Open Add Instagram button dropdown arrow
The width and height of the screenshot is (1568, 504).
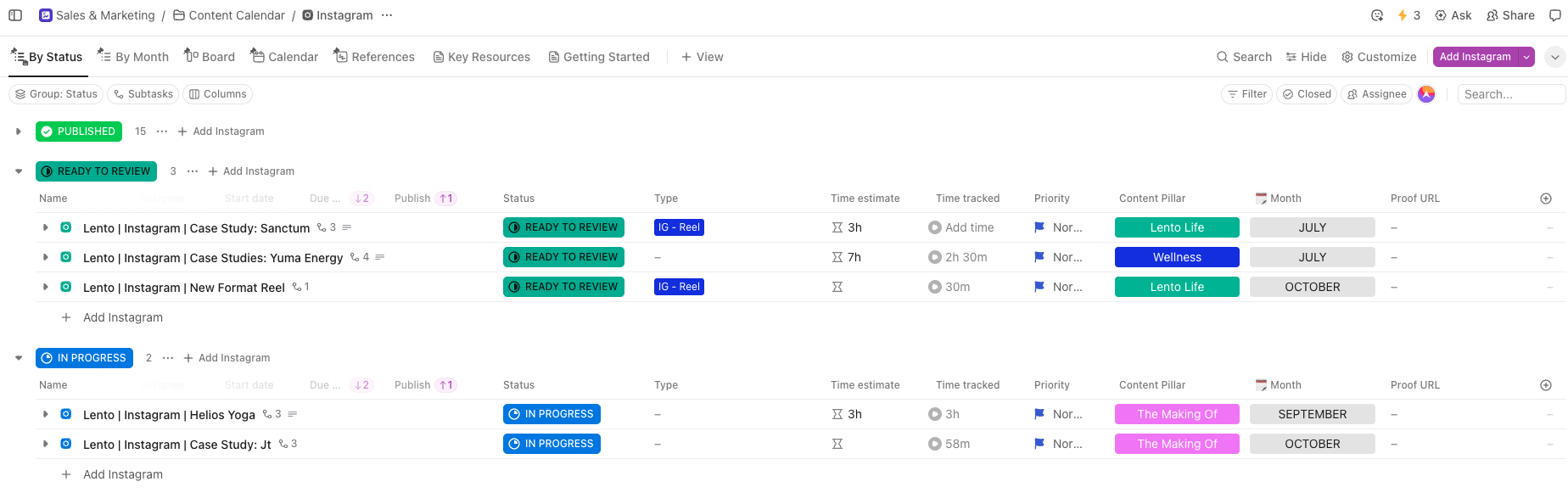[x=1526, y=57]
